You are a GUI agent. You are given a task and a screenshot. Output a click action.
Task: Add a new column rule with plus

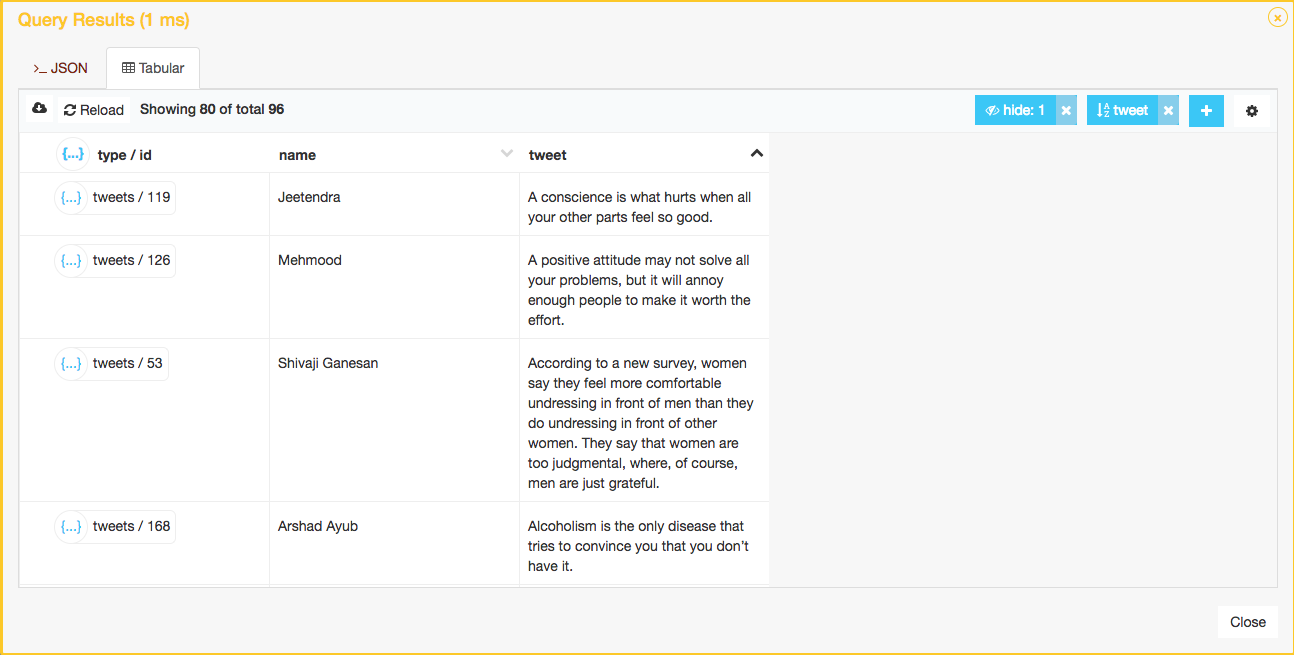(x=1206, y=111)
